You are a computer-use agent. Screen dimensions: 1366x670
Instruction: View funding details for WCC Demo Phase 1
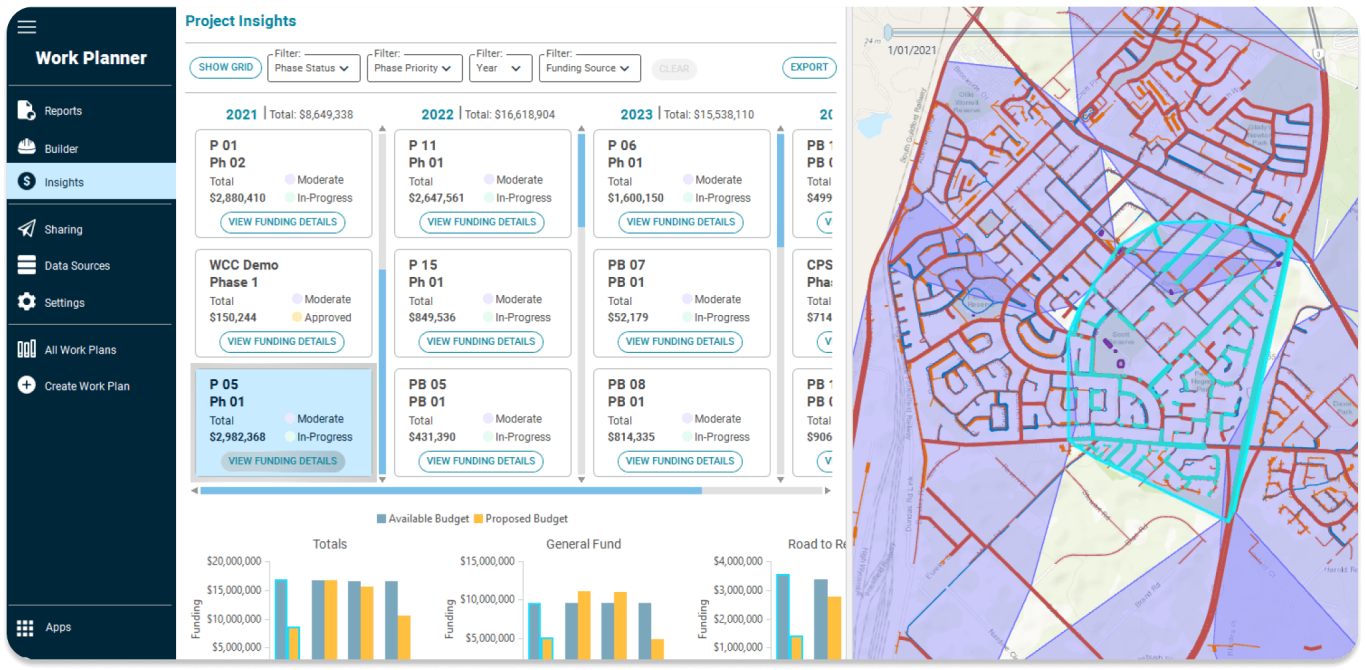pyautogui.click(x=283, y=341)
